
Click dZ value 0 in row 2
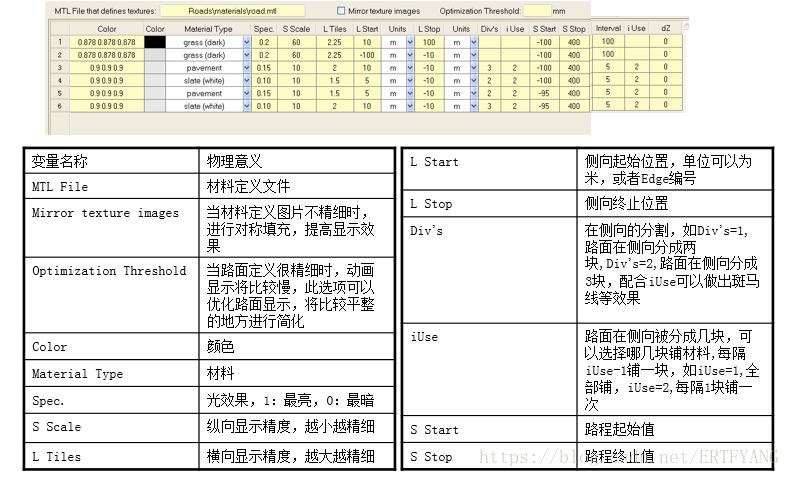[666, 54]
